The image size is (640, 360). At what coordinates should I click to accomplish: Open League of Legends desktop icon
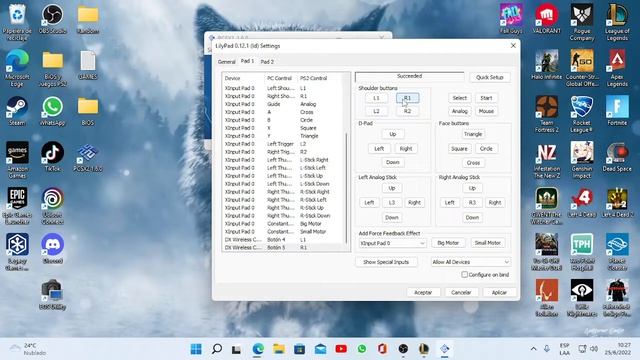point(617,22)
